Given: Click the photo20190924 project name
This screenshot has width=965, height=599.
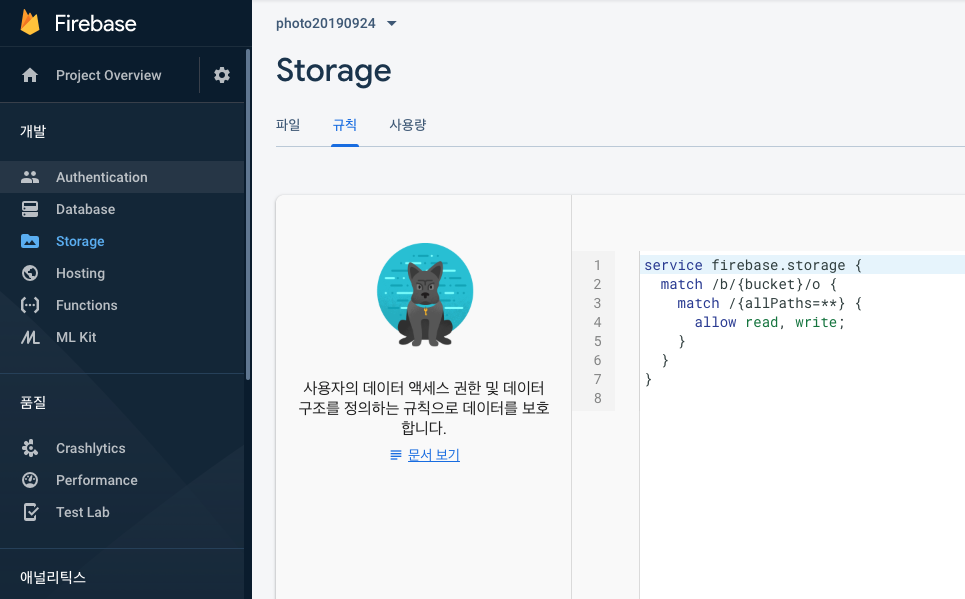Looking at the screenshot, I should (325, 23).
